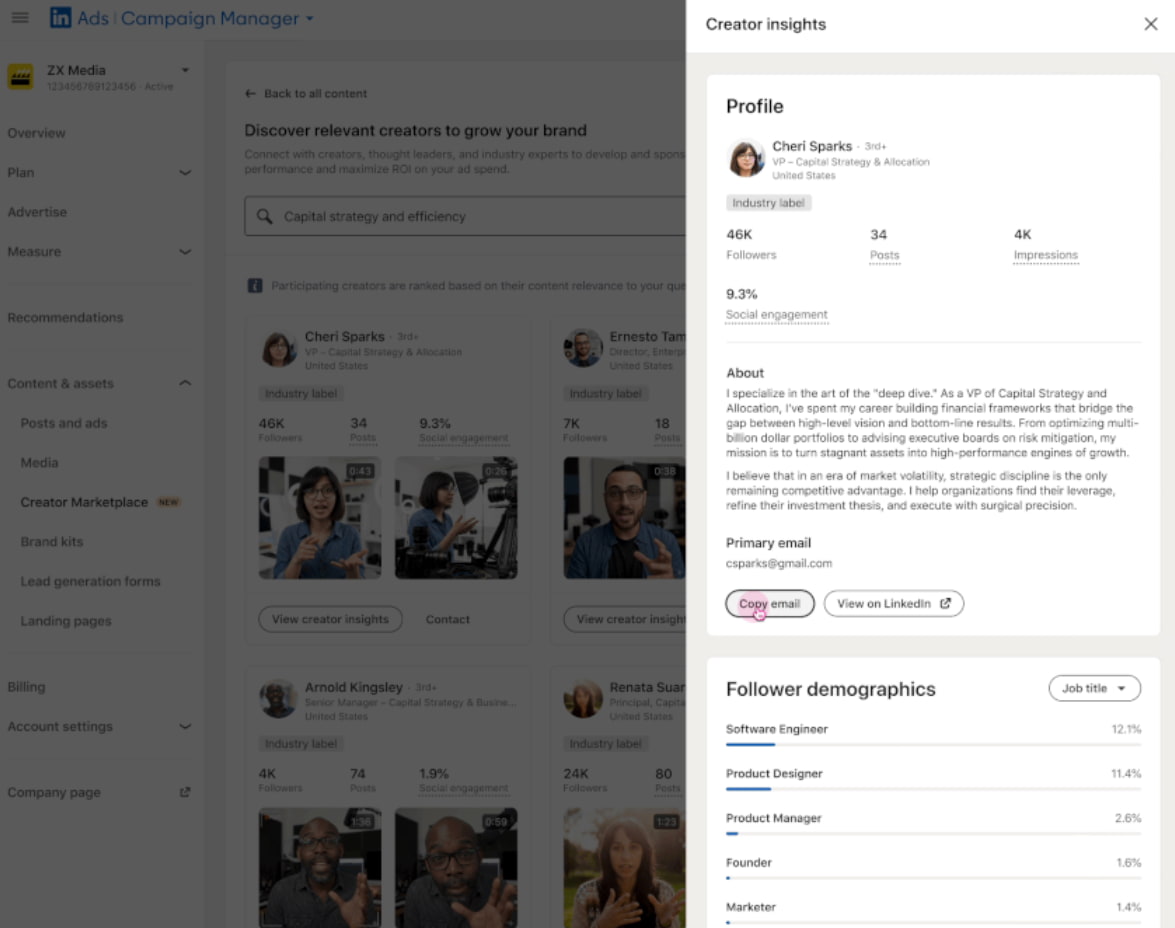Open Landing pages
The image size is (1175, 928).
[x=66, y=621]
